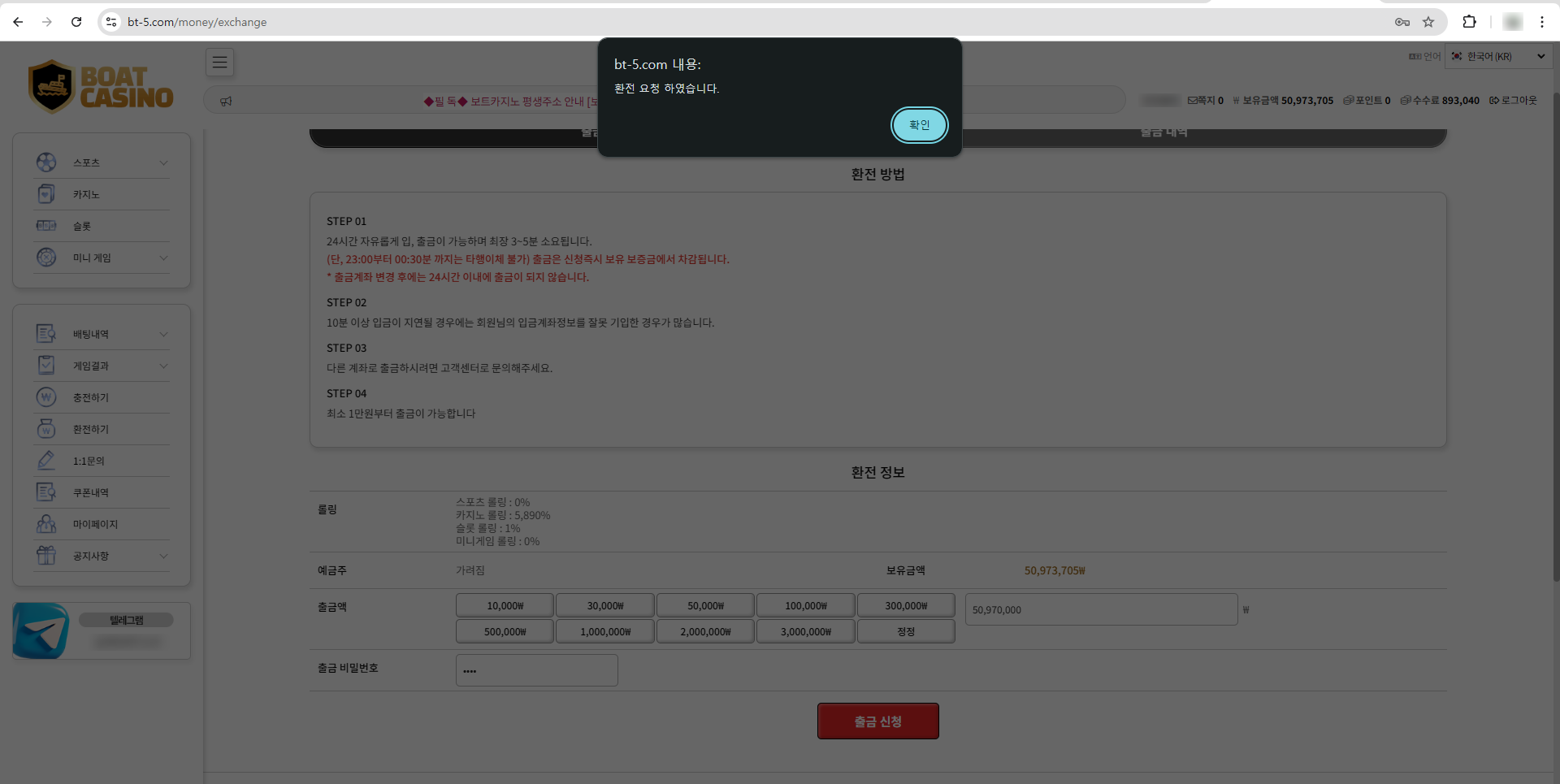
Task: Click the withdrawal amount field showing 50,970,000
Action: [x=1101, y=609]
